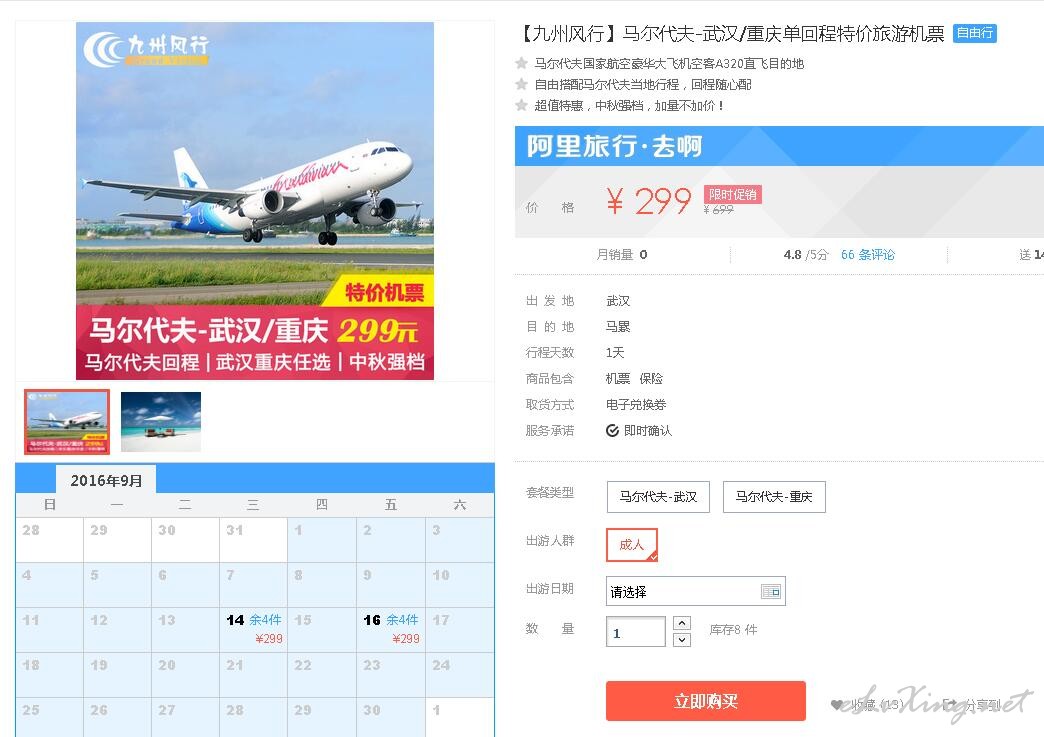1044x737 pixels.
Task: Select the 马尔代夫-重庆 package option
Action: pyautogui.click(x=774, y=497)
